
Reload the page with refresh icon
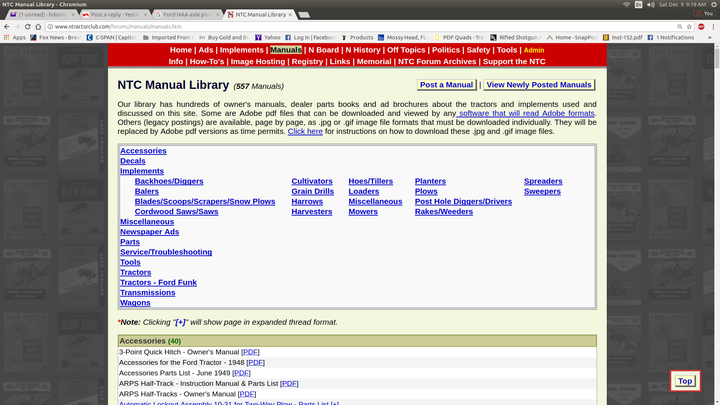(x=28, y=27)
